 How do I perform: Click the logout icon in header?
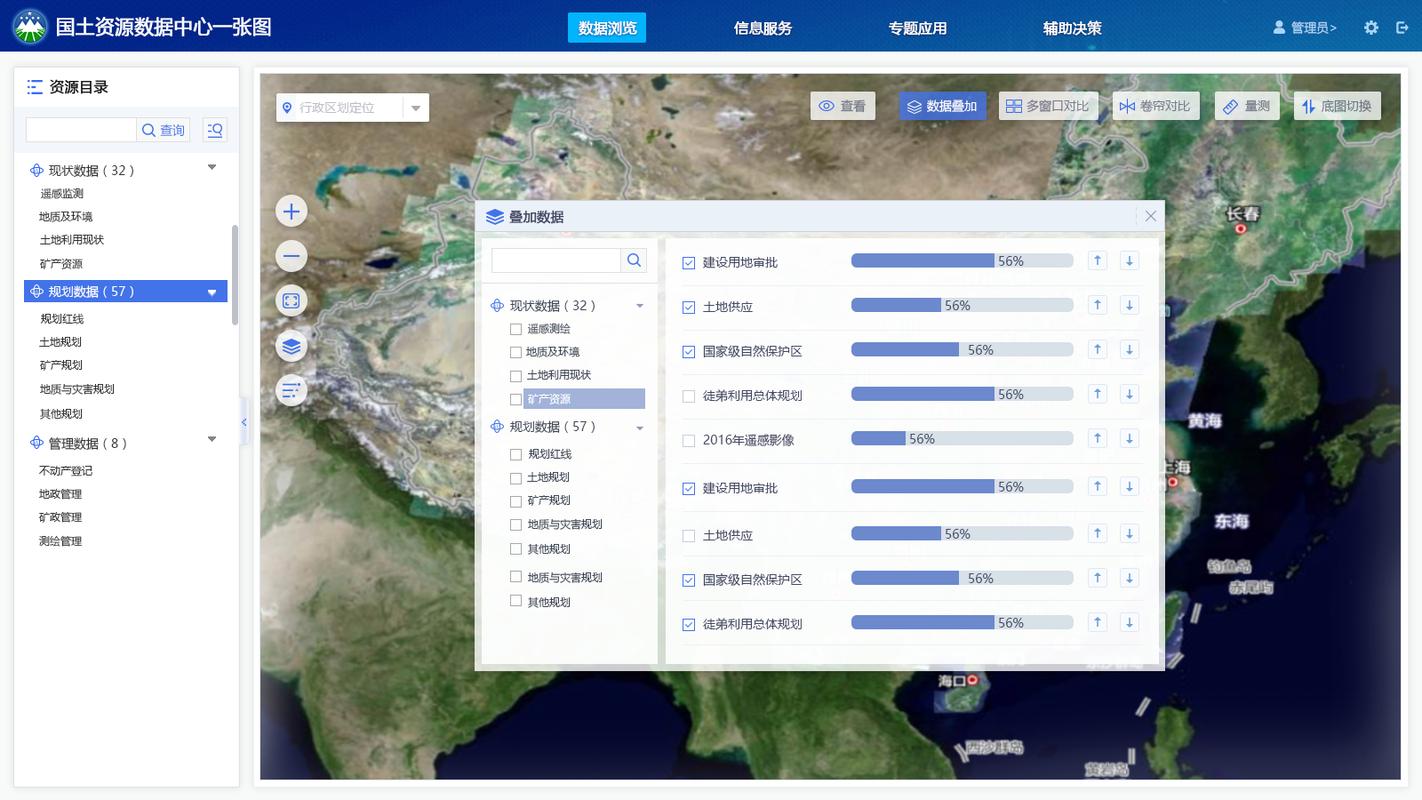[1402, 28]
